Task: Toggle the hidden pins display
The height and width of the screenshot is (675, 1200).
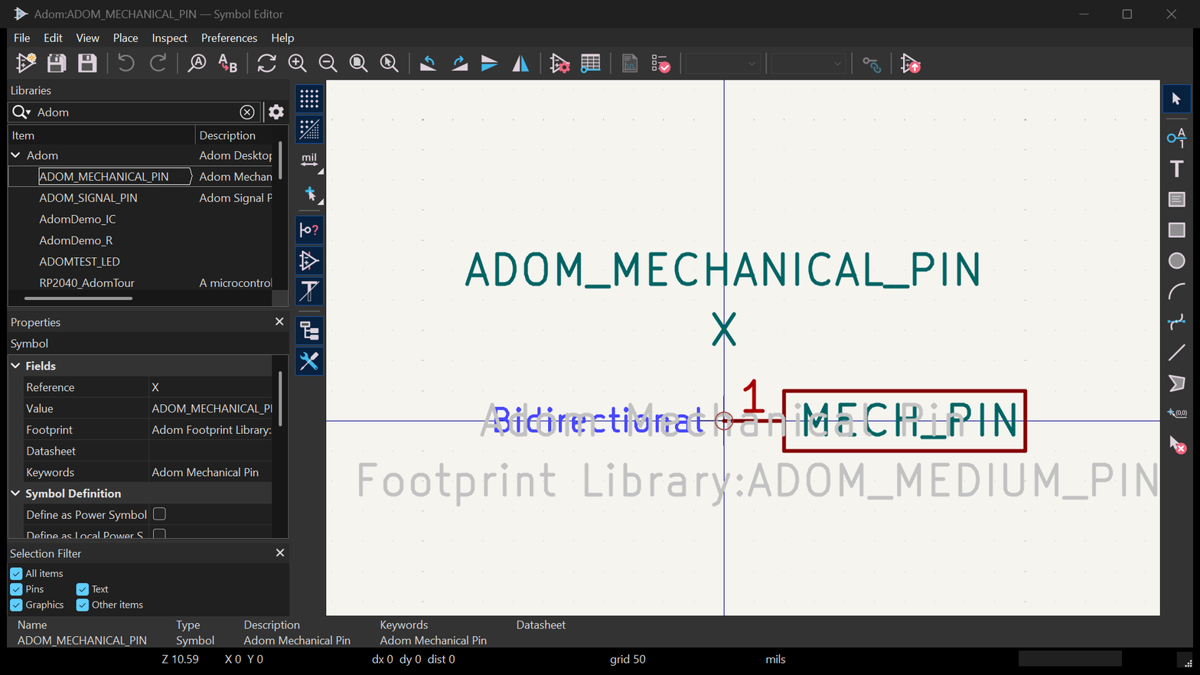Action: 309,230
